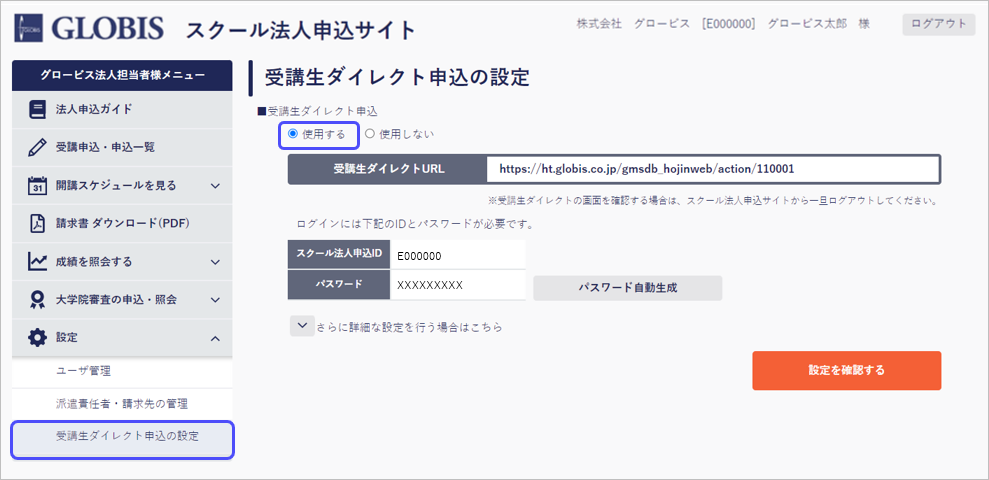Click the GLOBIS logo
The width and height of the screenshot is (989, 480).
click(88, 28)
